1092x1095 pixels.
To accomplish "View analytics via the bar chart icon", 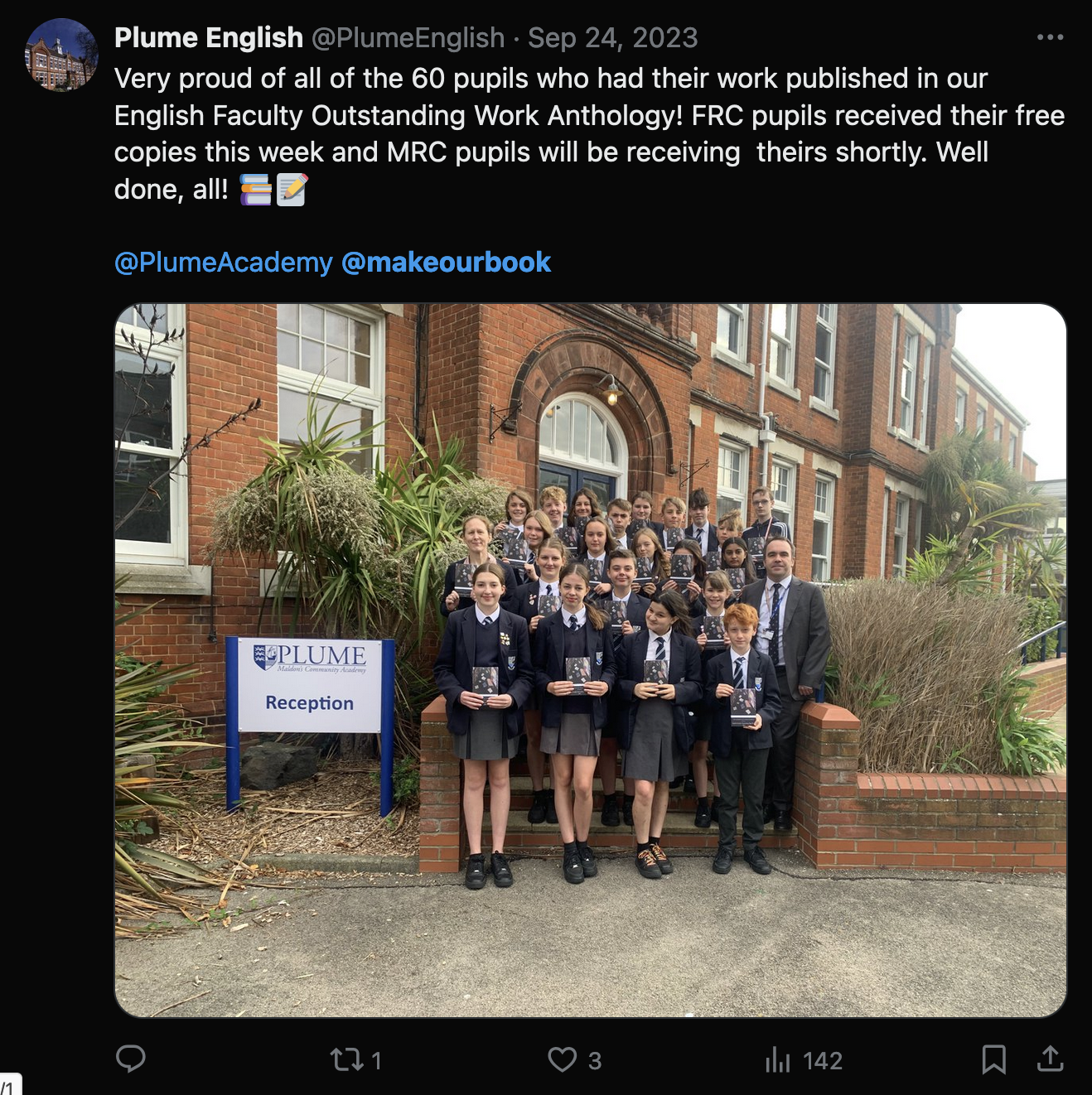I will pyautogui.click(x=778, y=1059).
